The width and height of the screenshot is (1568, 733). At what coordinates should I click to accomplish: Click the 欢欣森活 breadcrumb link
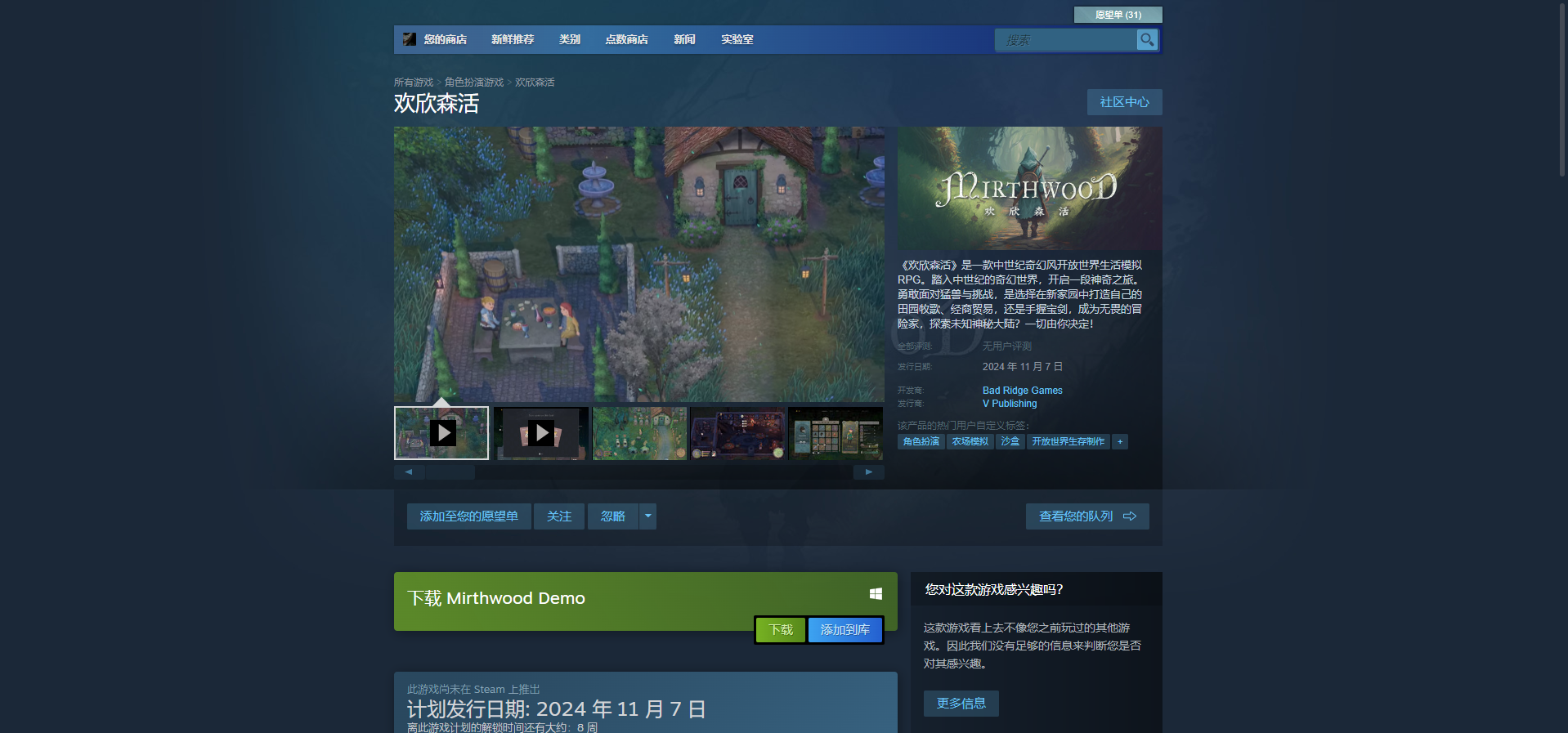(x=535, y=83)
